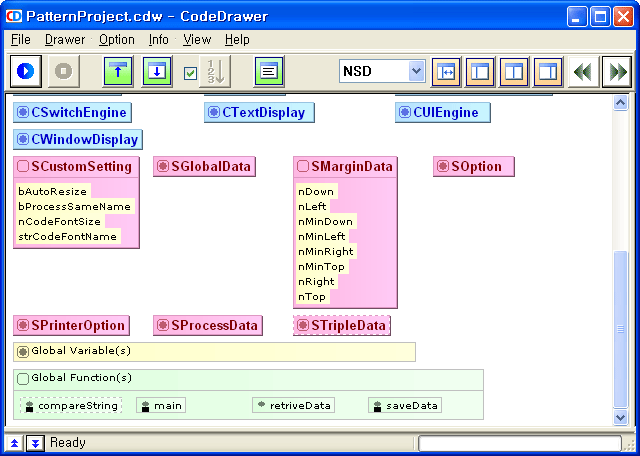Viewport: 640px width, 456px height.
Task: Select the nMinTop member
Action: point(322,267)
